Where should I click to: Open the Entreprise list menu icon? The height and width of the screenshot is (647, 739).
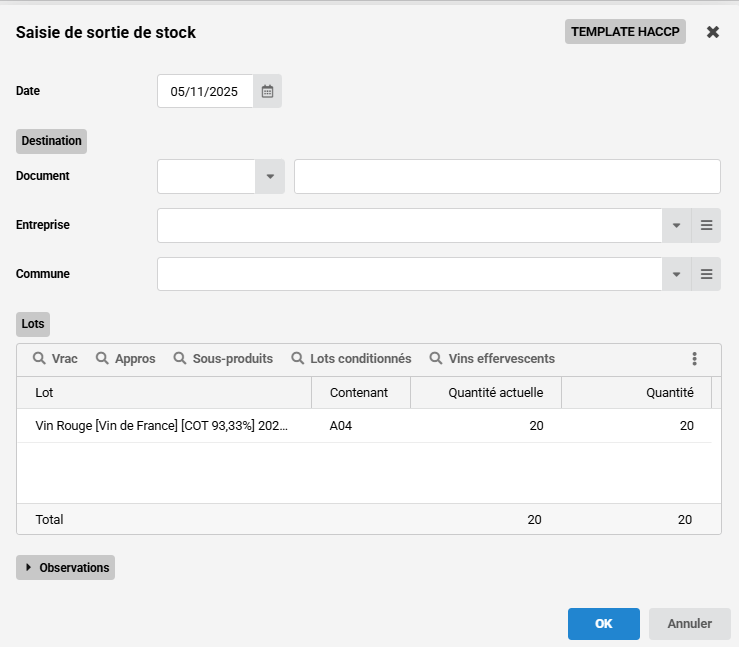point(706,225)
